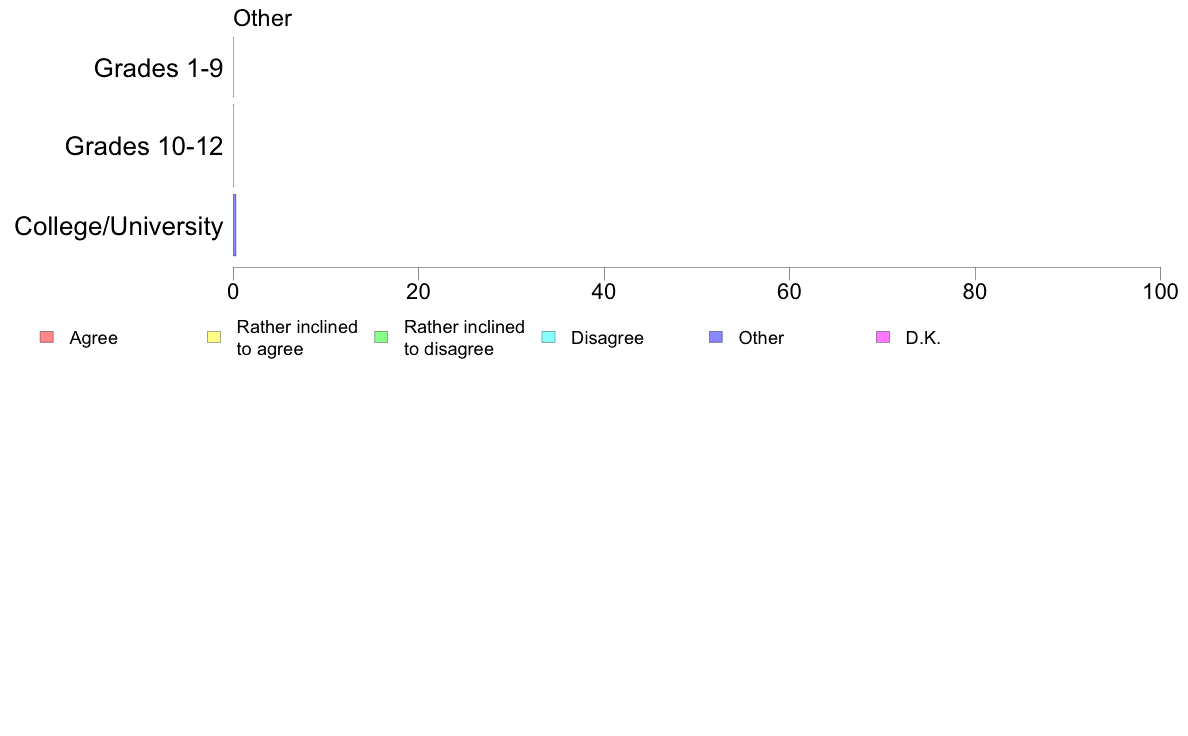Screen dimensions: 1188x736
Task: Click the Grades 1-9 category label
Action: point(158,68)
